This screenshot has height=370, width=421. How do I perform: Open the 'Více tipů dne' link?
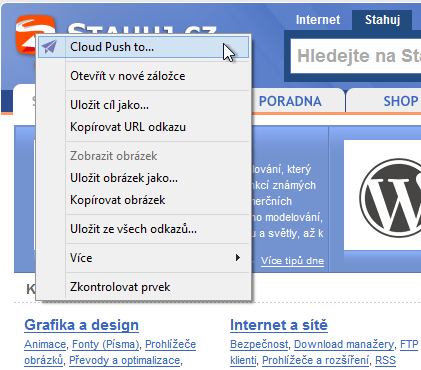pyautogui.click(x=292, y=261)
